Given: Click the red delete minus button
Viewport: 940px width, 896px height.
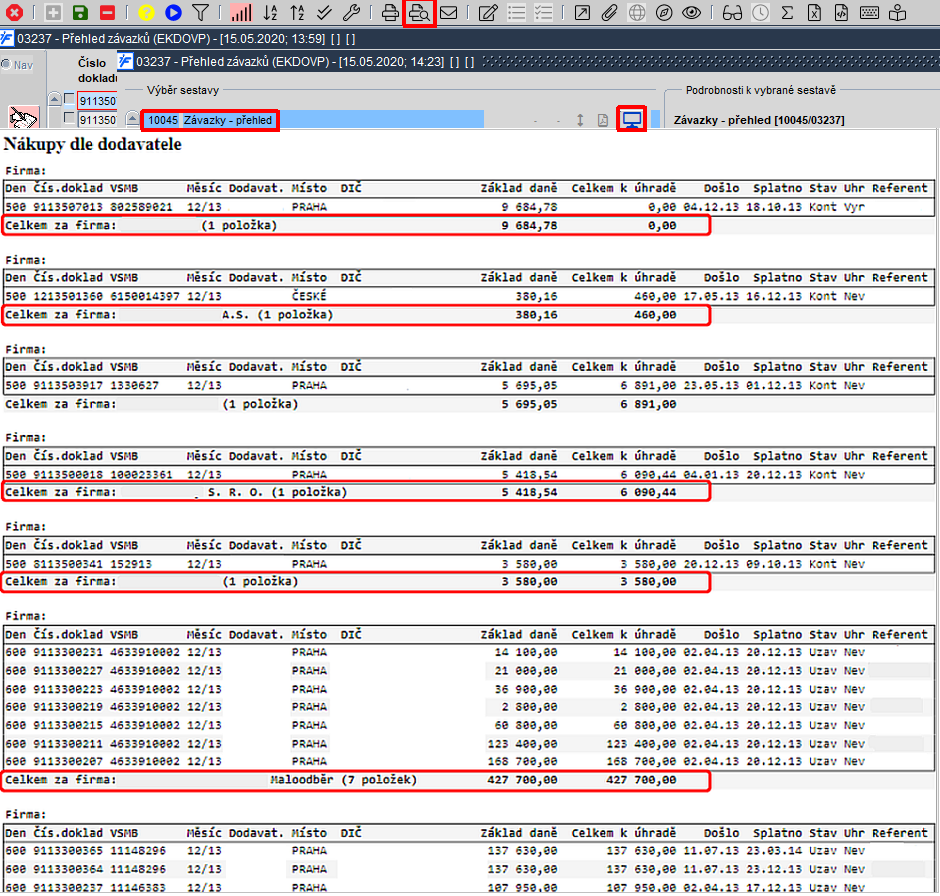Looking at the screenshot, I should [x=107, y=13].
